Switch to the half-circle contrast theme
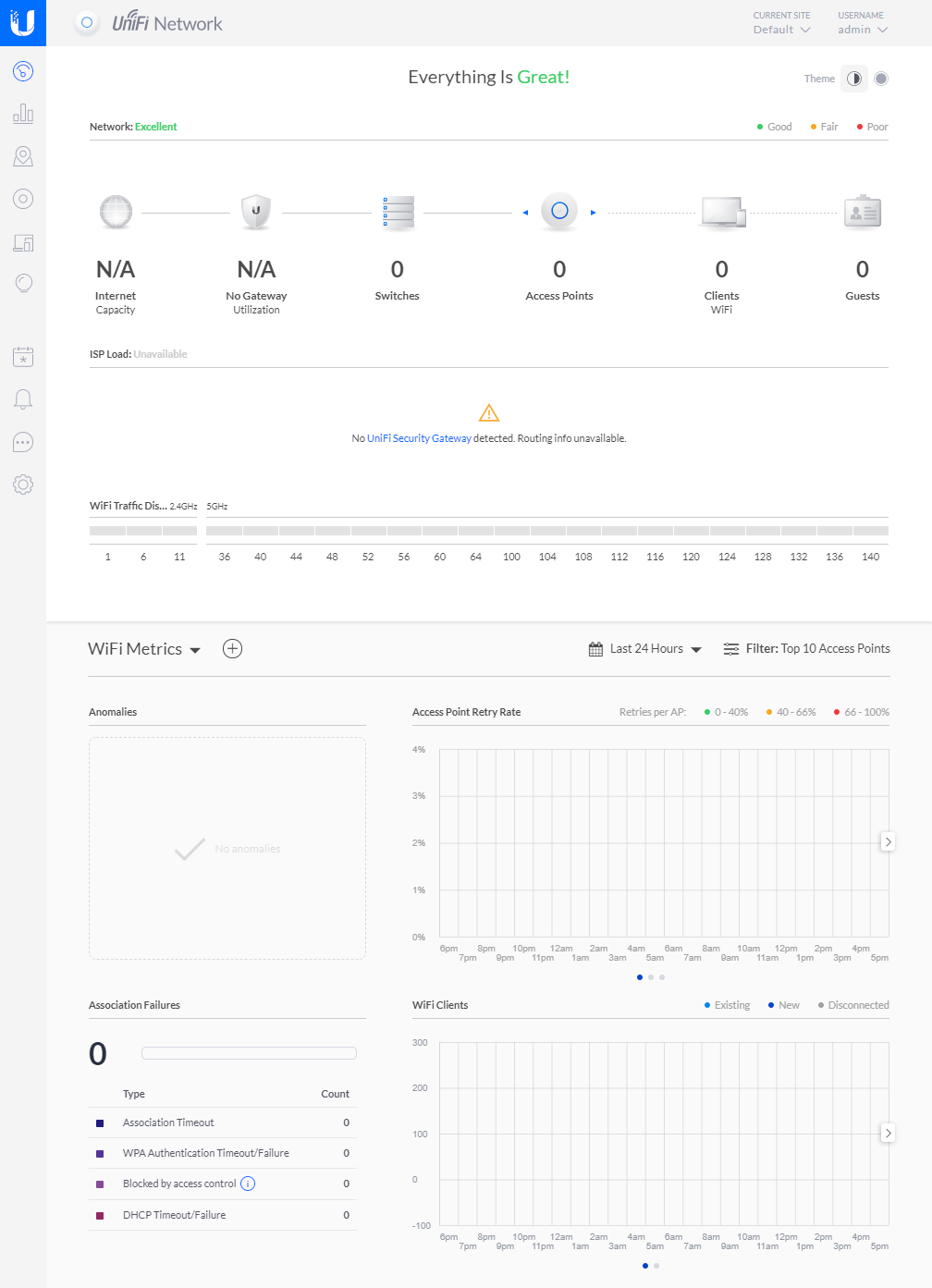 [x=854, y=79]
